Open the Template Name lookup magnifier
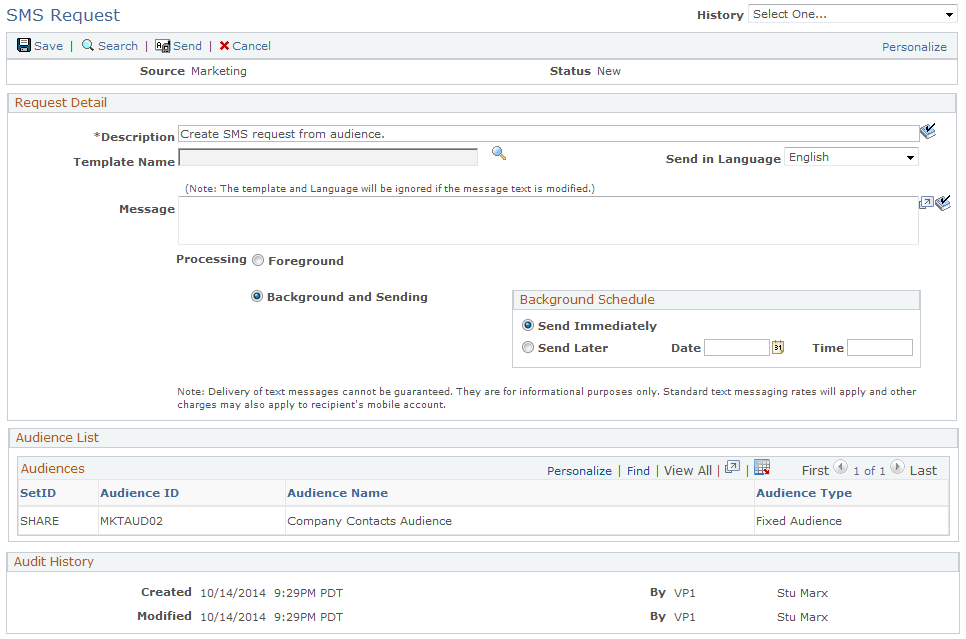The width and height of the screenshot is (966, 639). pyautogui.click(x=498, y=153)
